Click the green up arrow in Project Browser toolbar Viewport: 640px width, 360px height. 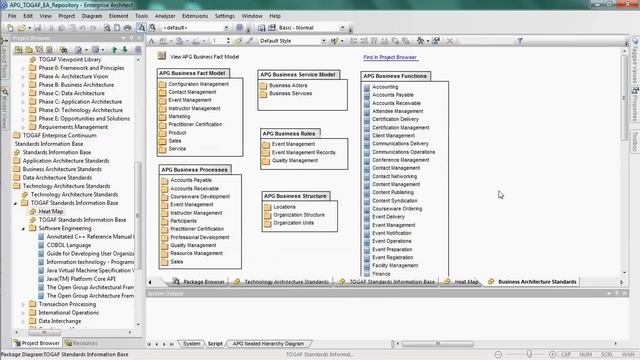(x=114, y=50)
